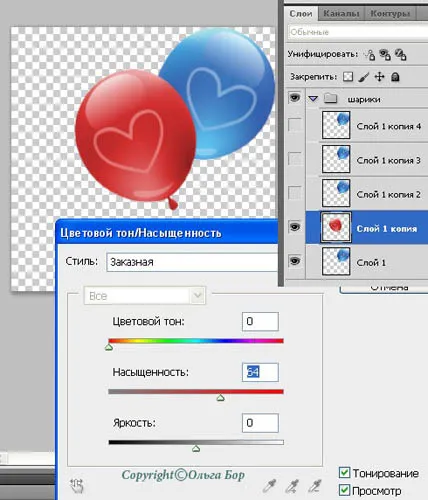
Task: Click the Яркость value input field
Action: pos(260,423)
